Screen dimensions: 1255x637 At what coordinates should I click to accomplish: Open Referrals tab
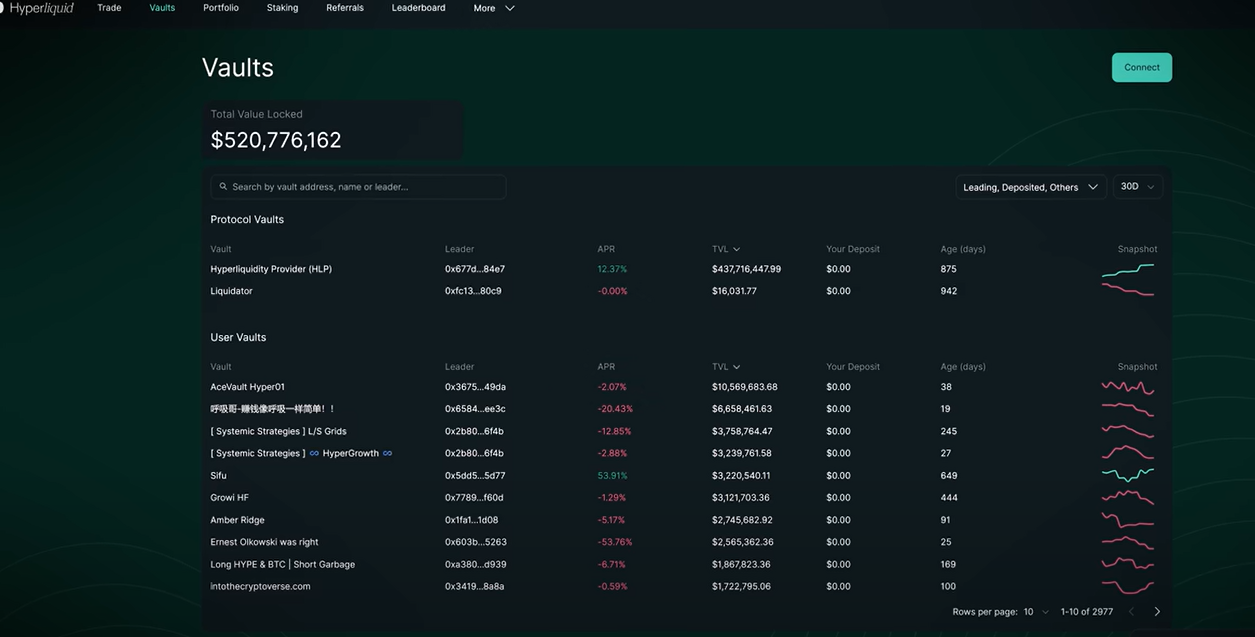click(x=345, y=8)
